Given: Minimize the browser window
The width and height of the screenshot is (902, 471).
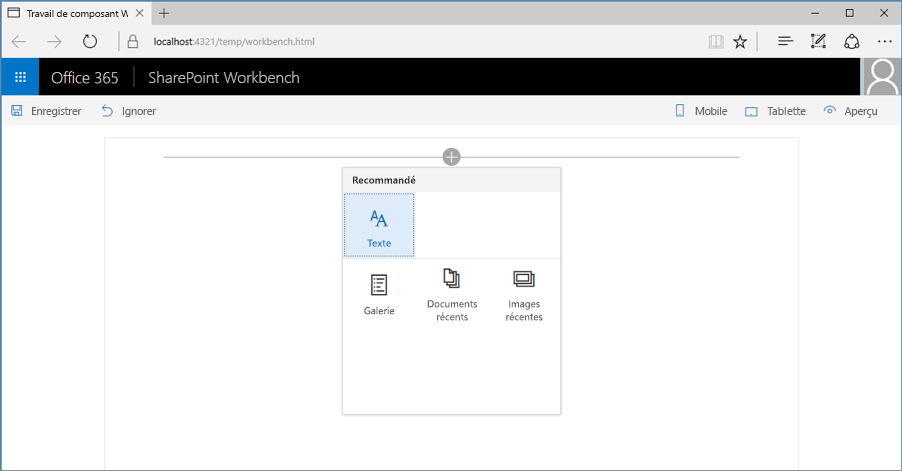Looking at the screenshot, I should 815,13.
